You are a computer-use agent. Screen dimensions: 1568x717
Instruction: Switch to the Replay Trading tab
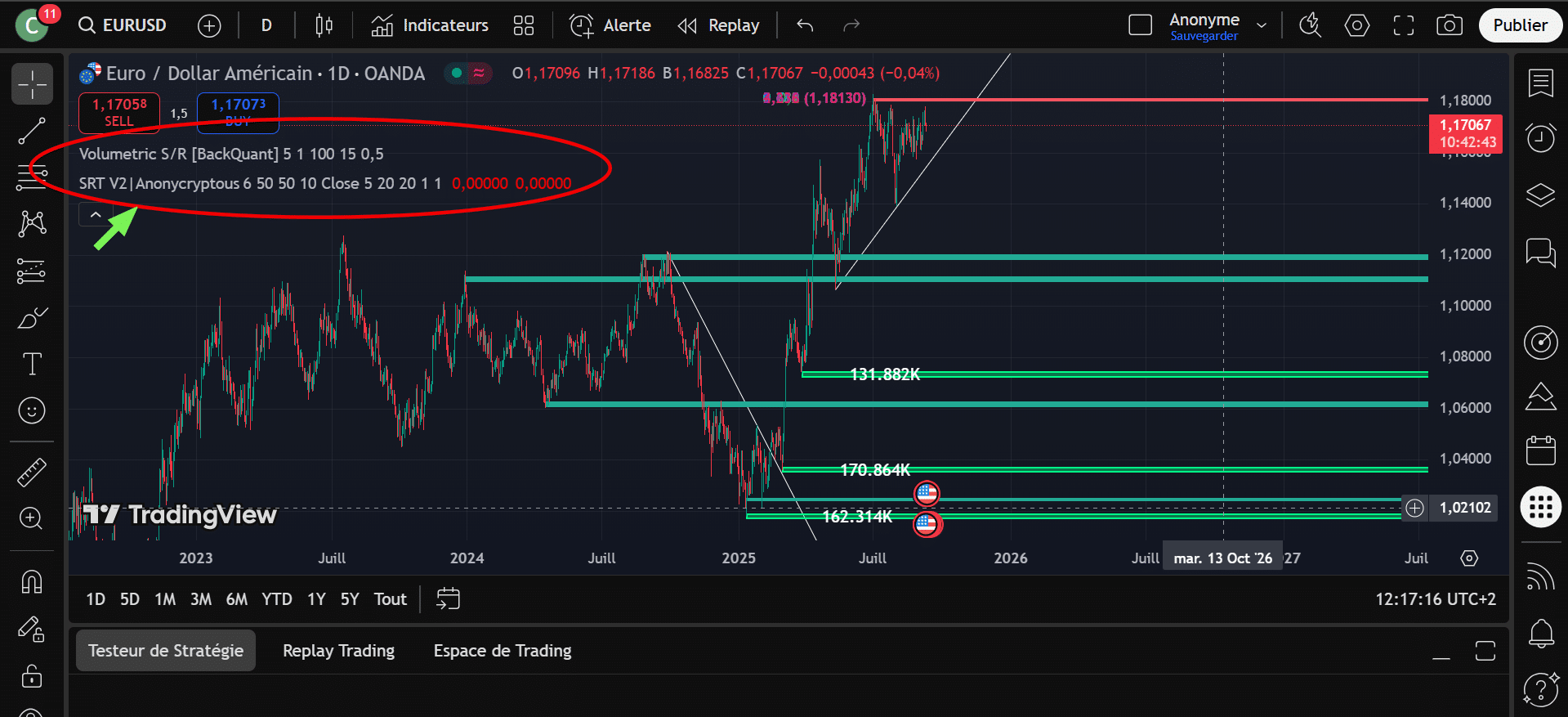pyautogui.click(x=338, y=651)
